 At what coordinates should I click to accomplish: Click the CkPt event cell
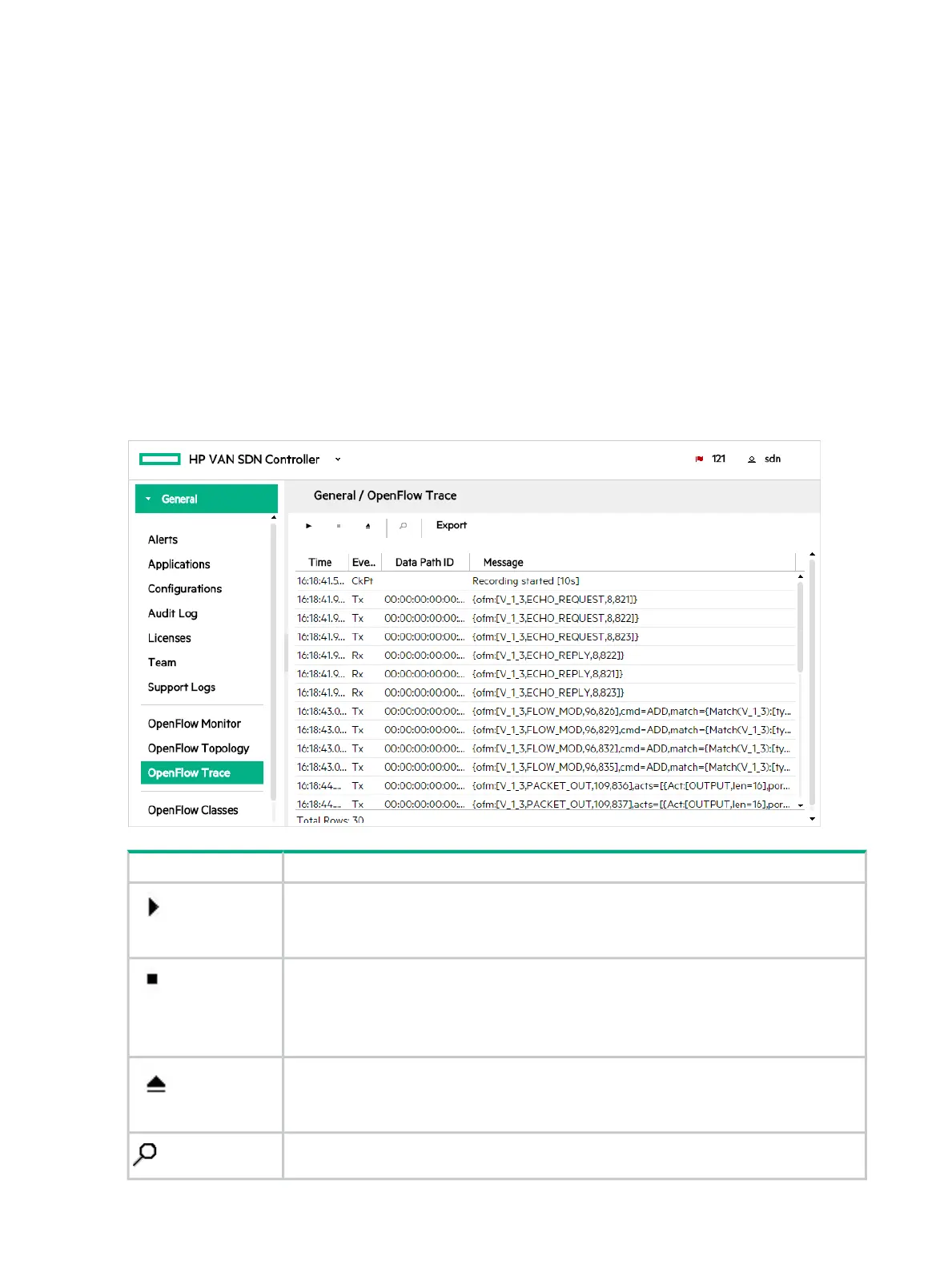363,581
